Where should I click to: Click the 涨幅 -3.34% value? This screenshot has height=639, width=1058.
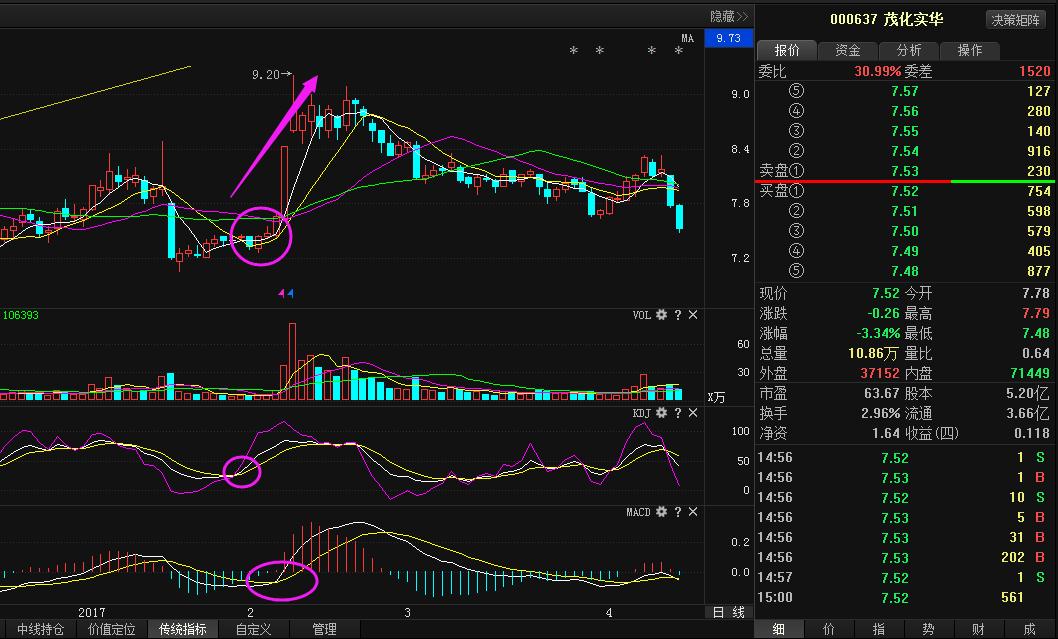click(x=878, y=333)
